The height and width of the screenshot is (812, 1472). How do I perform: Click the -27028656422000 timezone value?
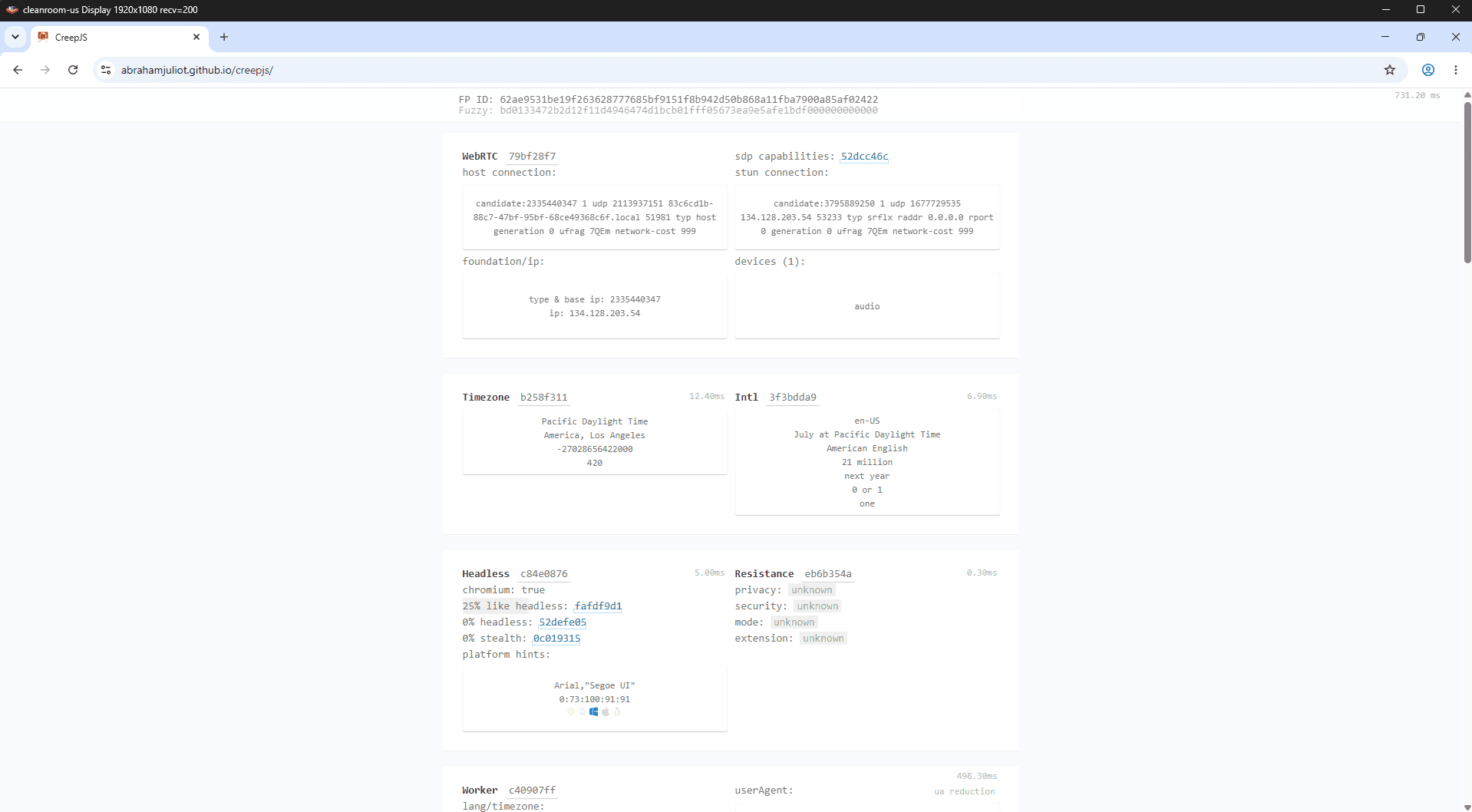coord(595,449)
